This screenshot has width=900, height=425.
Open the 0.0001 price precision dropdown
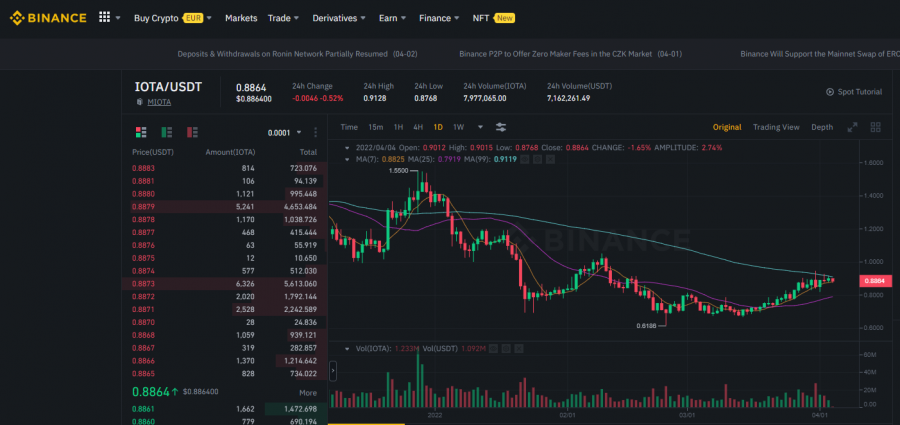pyautogui.click(x=284, y=133)
